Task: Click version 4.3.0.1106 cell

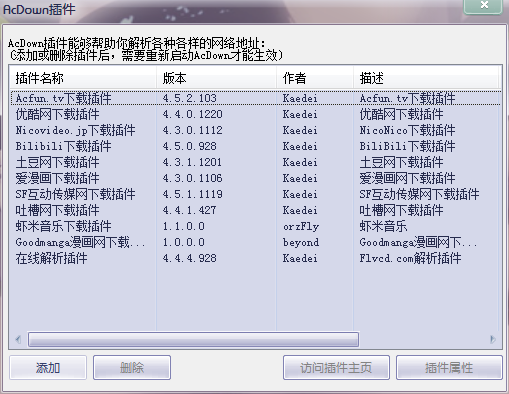Action: pos(192,178)
